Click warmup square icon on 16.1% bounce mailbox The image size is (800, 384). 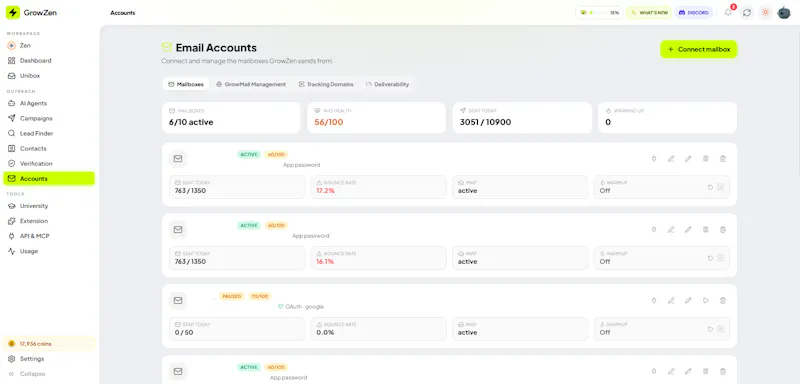tap(720, 258)
